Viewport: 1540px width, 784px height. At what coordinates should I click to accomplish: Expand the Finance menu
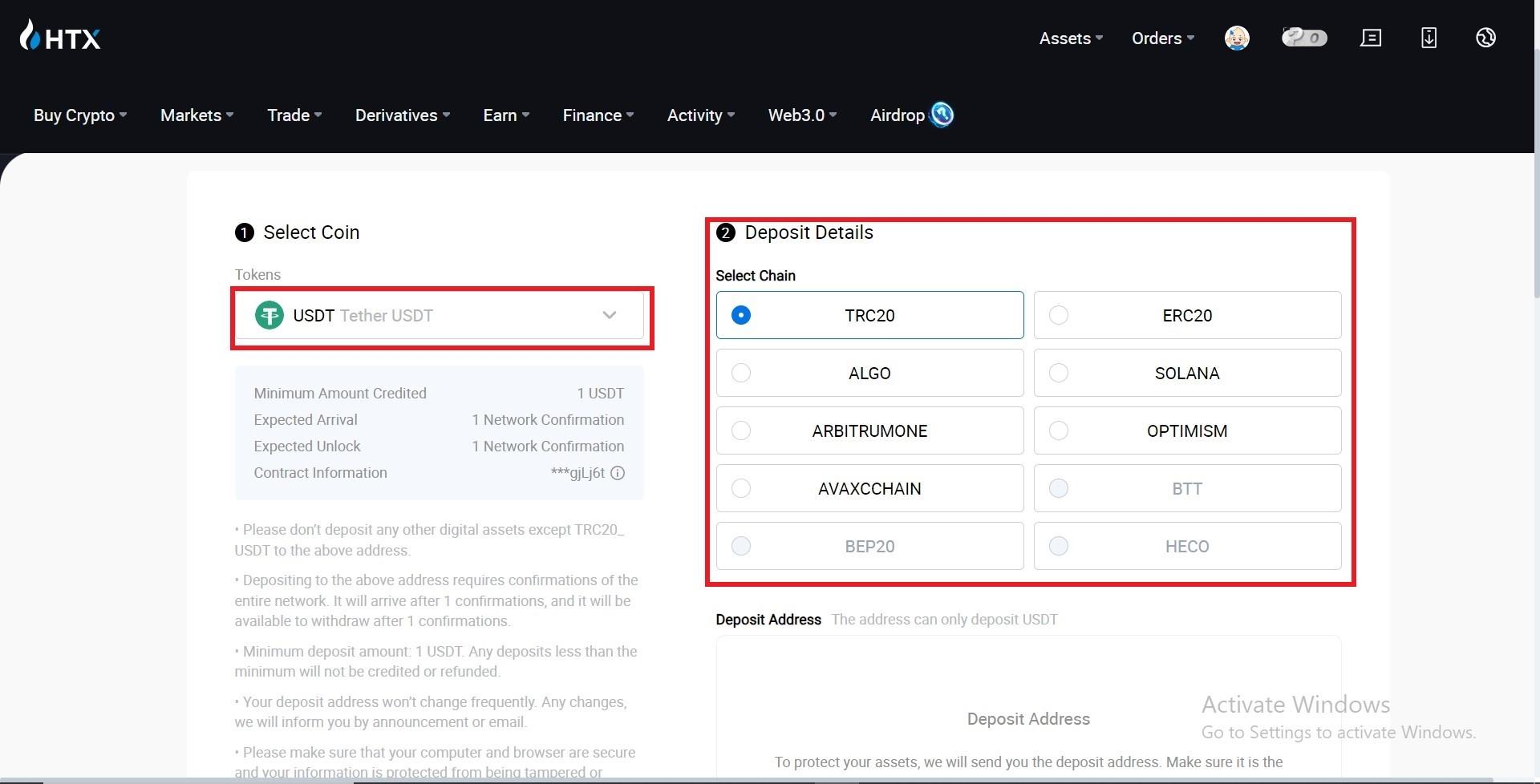tap(598, 115)
